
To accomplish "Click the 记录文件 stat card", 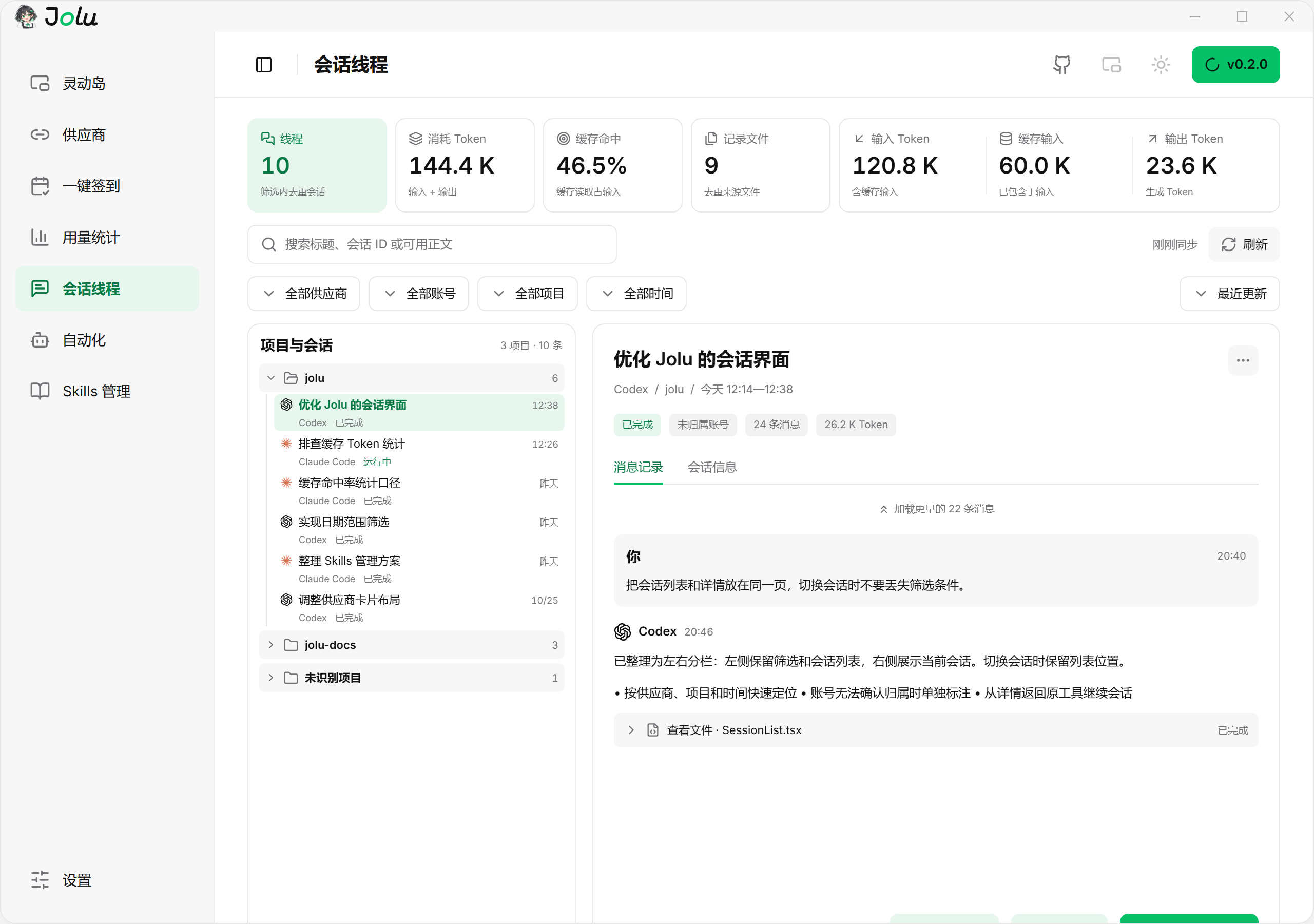I will 761,165.
